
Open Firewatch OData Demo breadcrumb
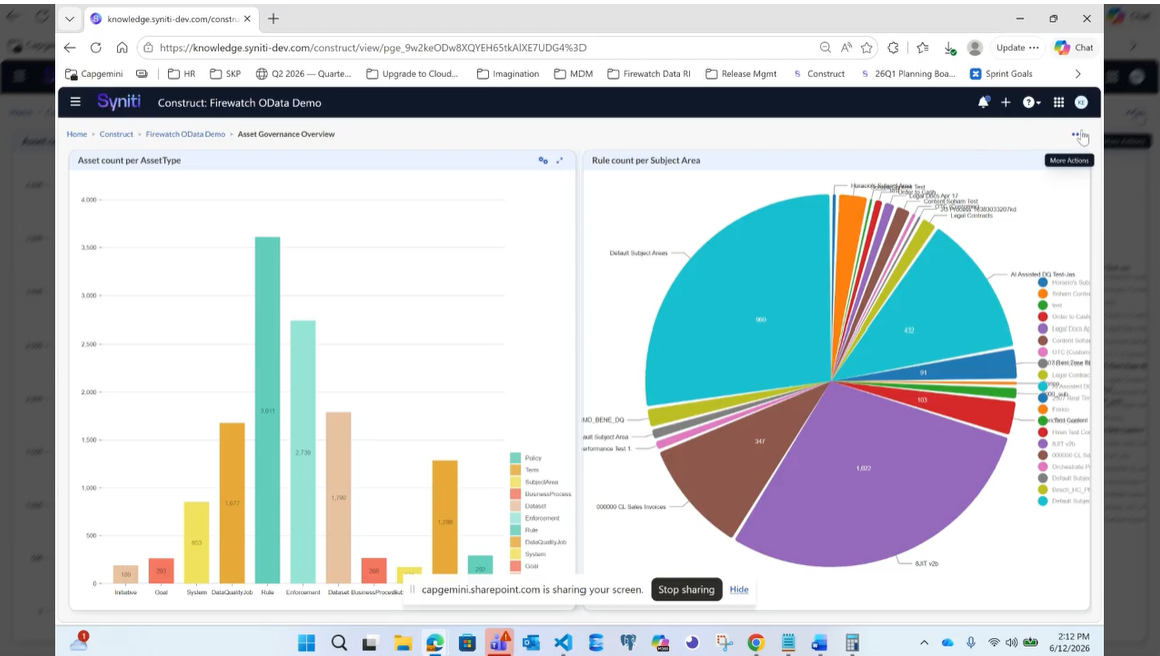pyautogui.click(x=185, y=135)
